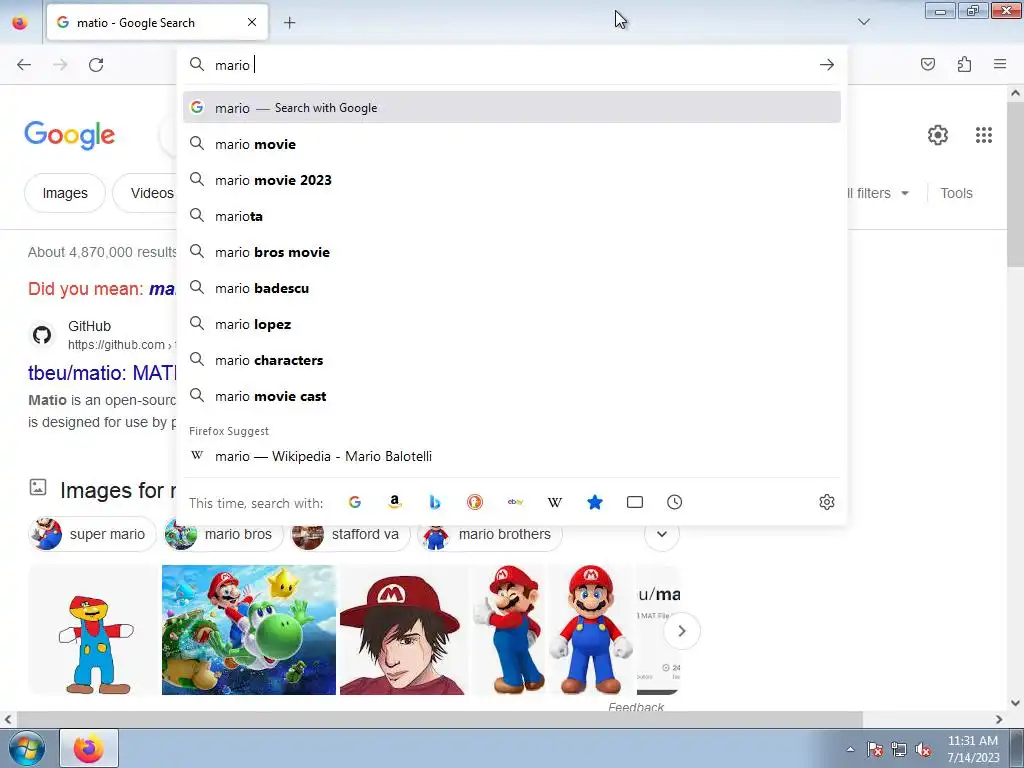
Task: Show next images with arrow button
Action: [x=682, y=631]
